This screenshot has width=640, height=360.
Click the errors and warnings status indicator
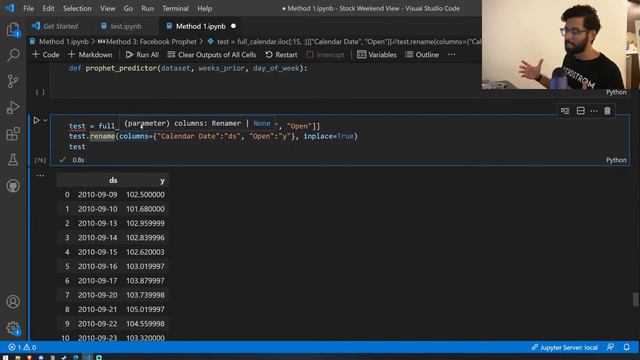[22, 347]
